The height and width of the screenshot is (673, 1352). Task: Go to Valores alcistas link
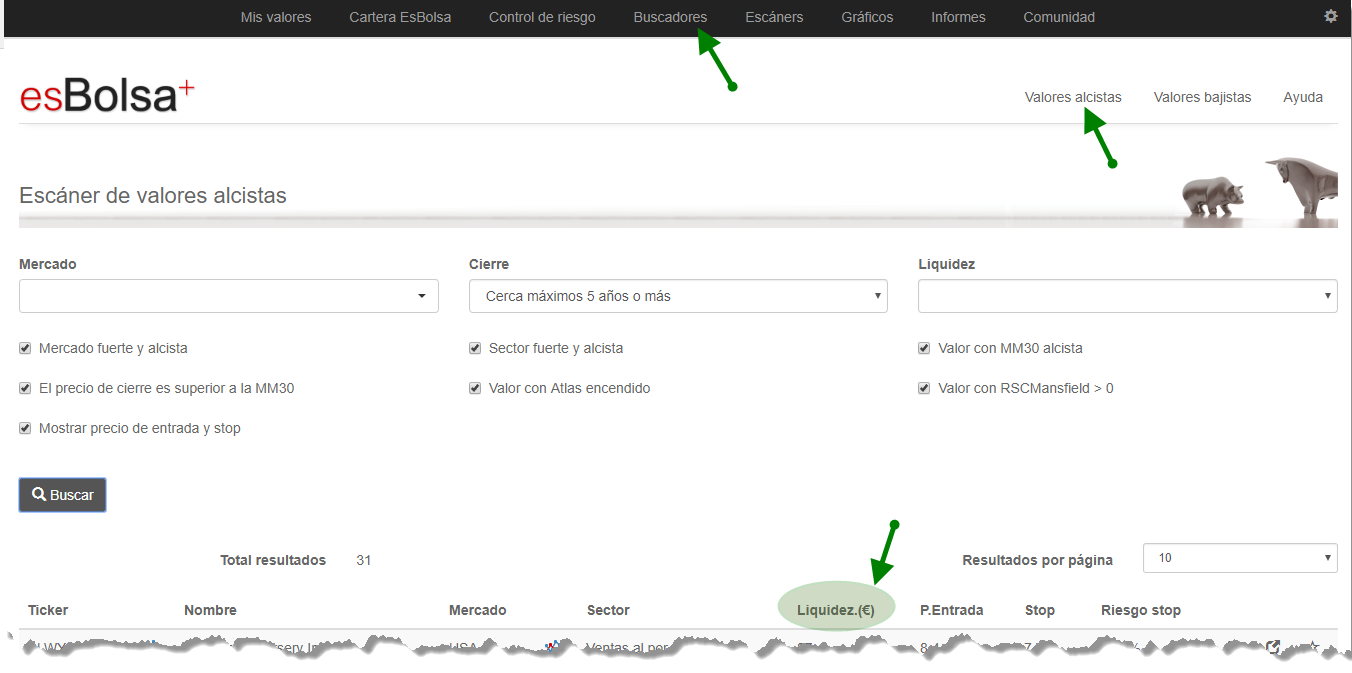coord(1073,97)
